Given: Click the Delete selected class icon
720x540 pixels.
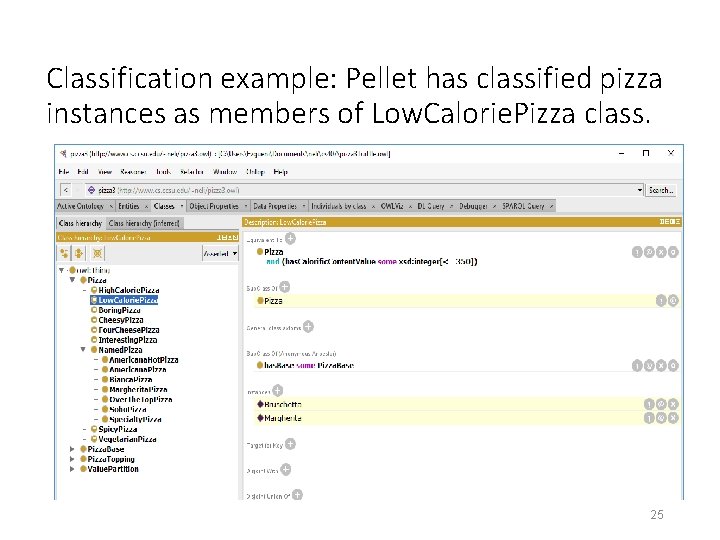Looking at the screenshot, I should pos(97,253).
